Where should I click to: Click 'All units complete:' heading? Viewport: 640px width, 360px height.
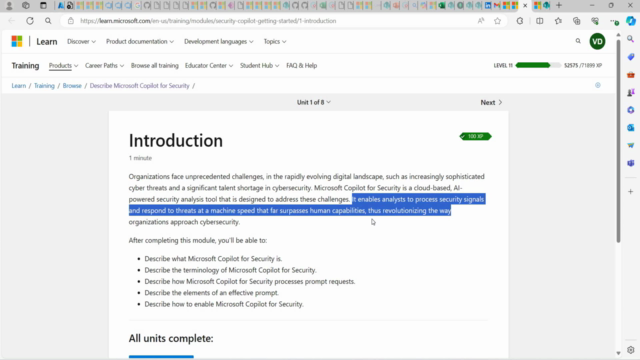171,338
